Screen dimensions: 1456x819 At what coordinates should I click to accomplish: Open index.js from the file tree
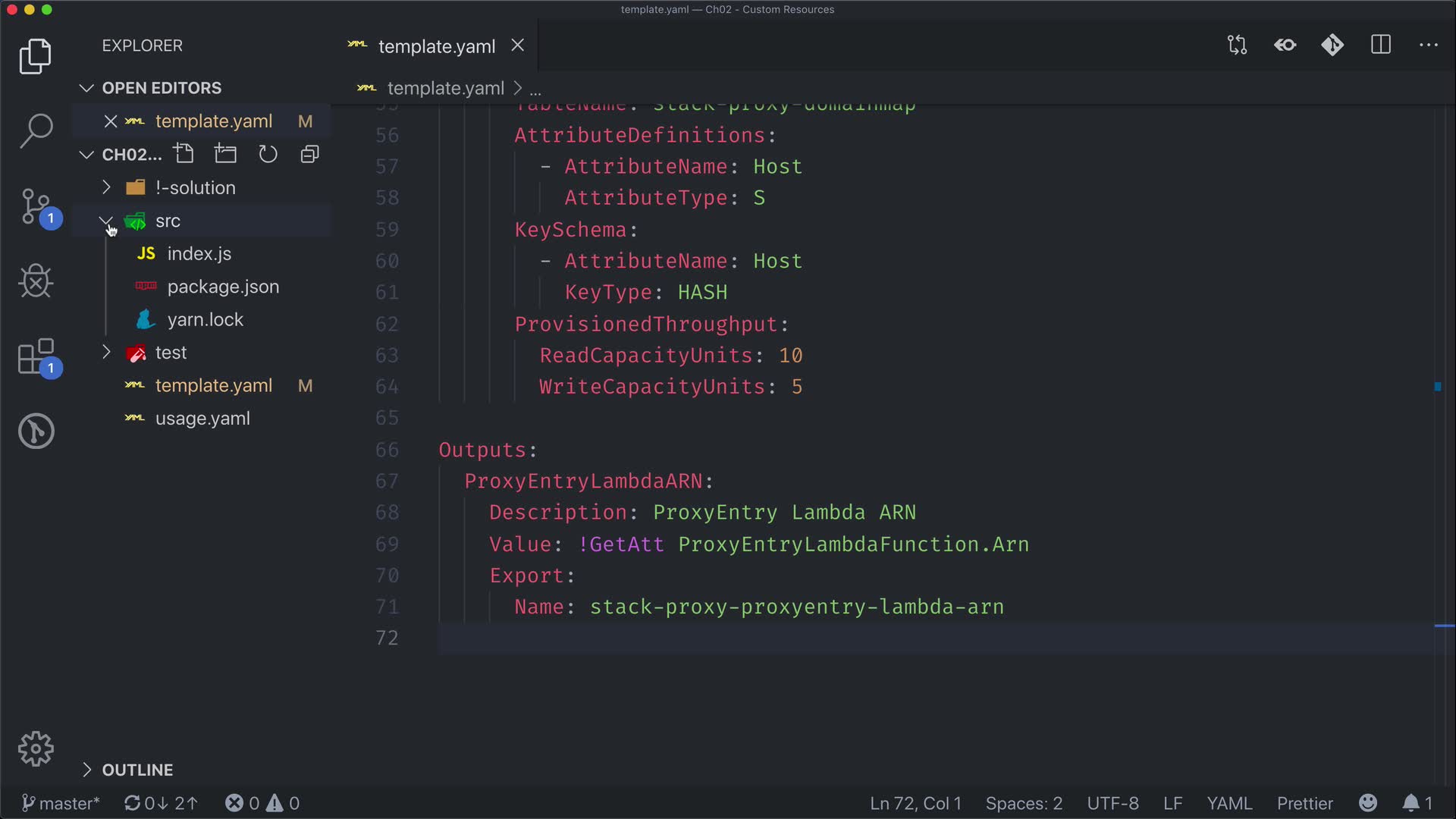(199, 254)
